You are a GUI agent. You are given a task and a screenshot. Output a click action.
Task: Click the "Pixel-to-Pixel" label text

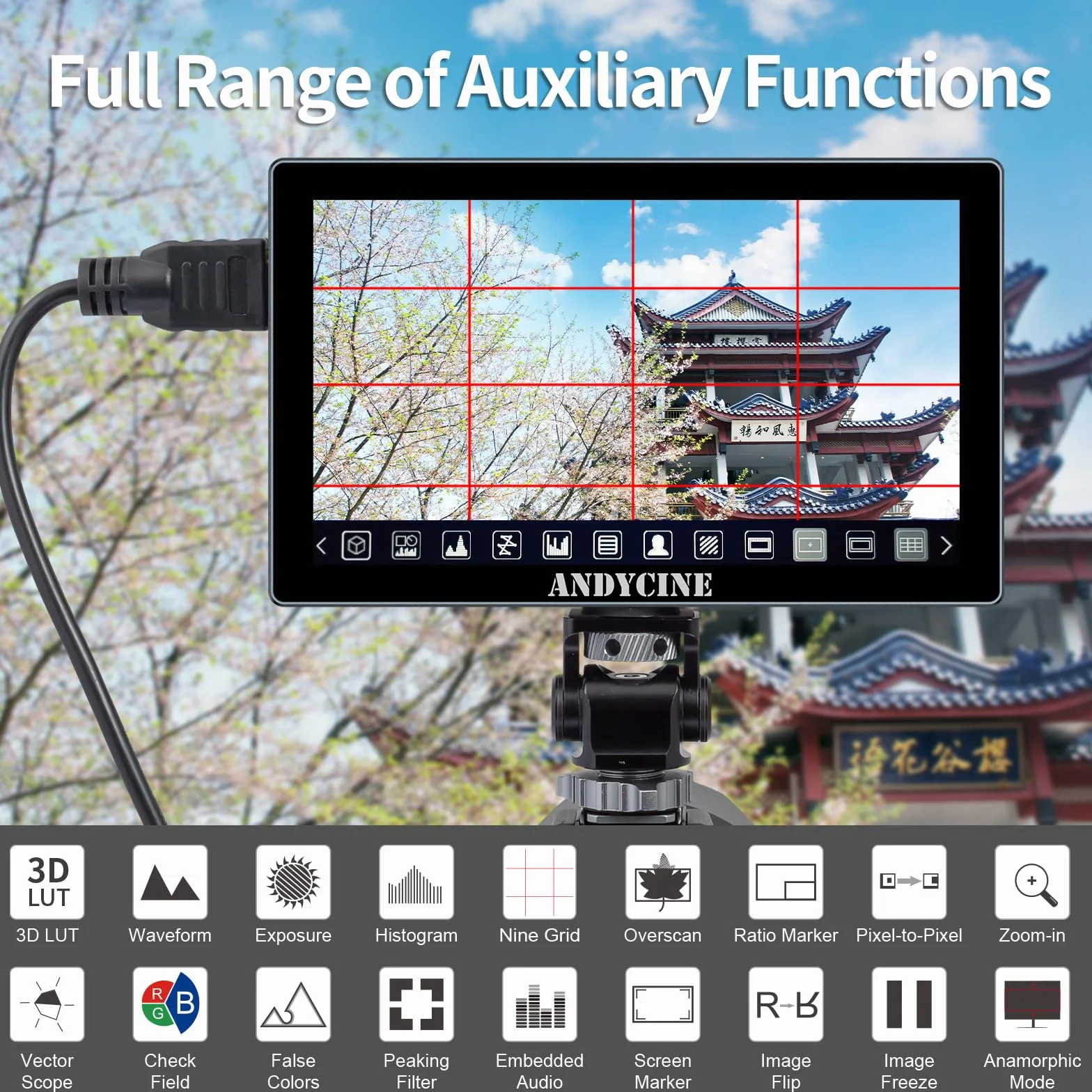pos(909,935)
